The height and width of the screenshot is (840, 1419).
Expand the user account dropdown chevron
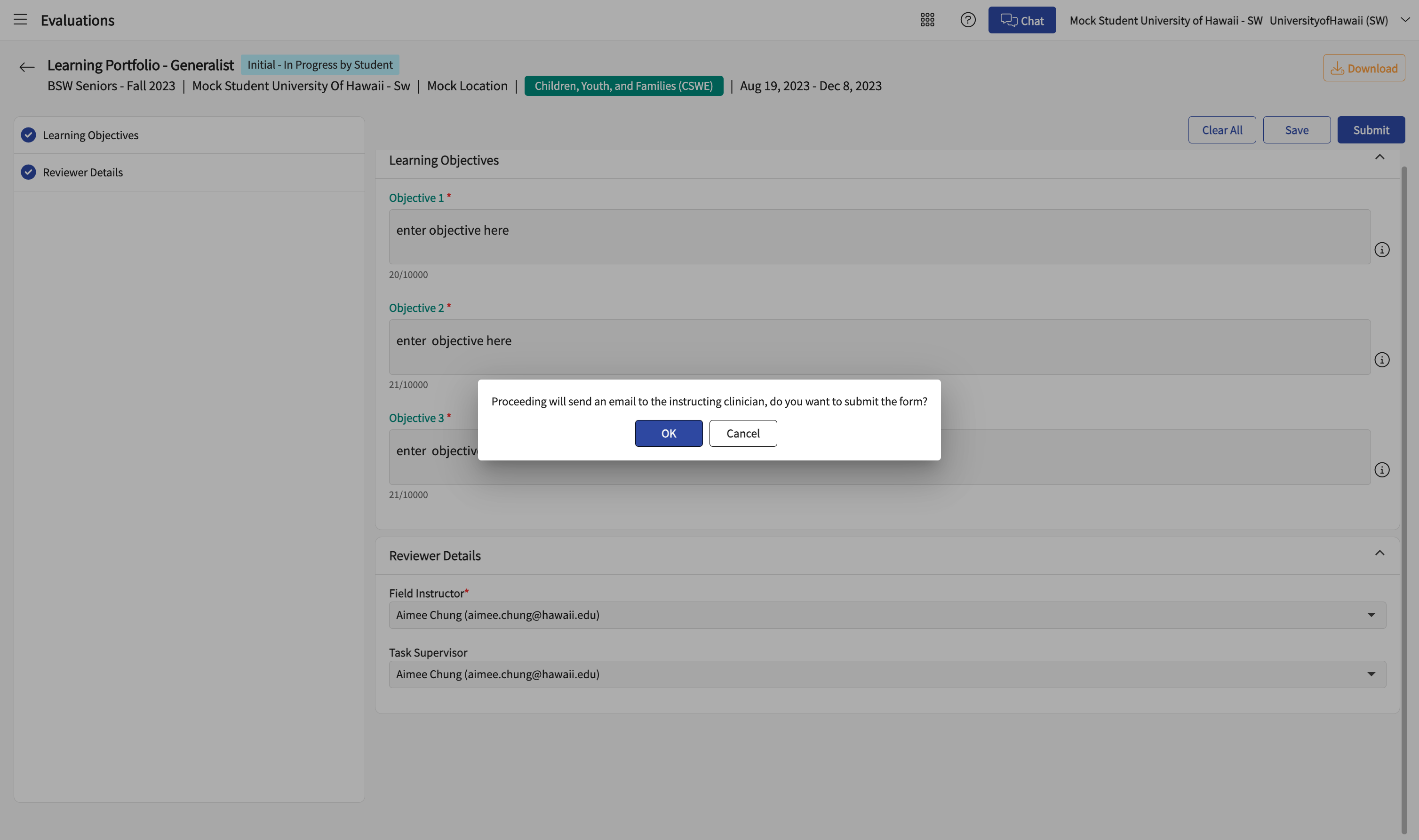[x=1405, y=20]
